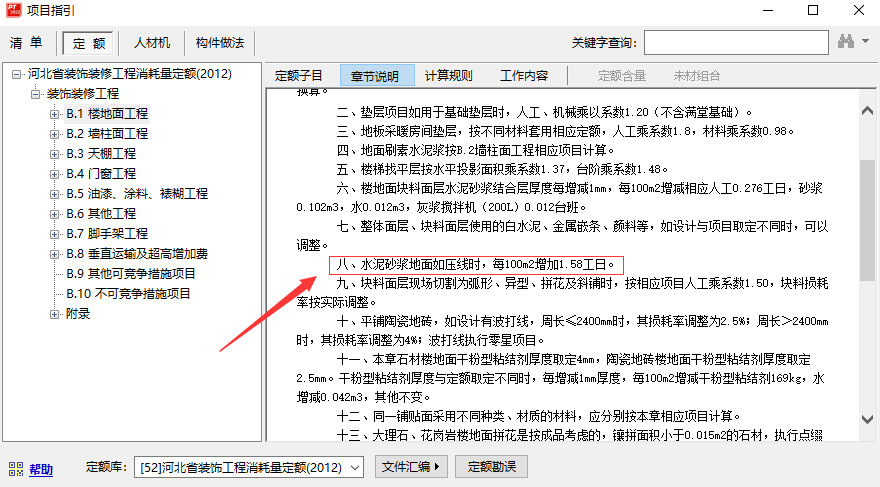Open the 计算规则 tab
Image resolution: width=880 pixels, height=487 pixels.
(x=448, y=76)
